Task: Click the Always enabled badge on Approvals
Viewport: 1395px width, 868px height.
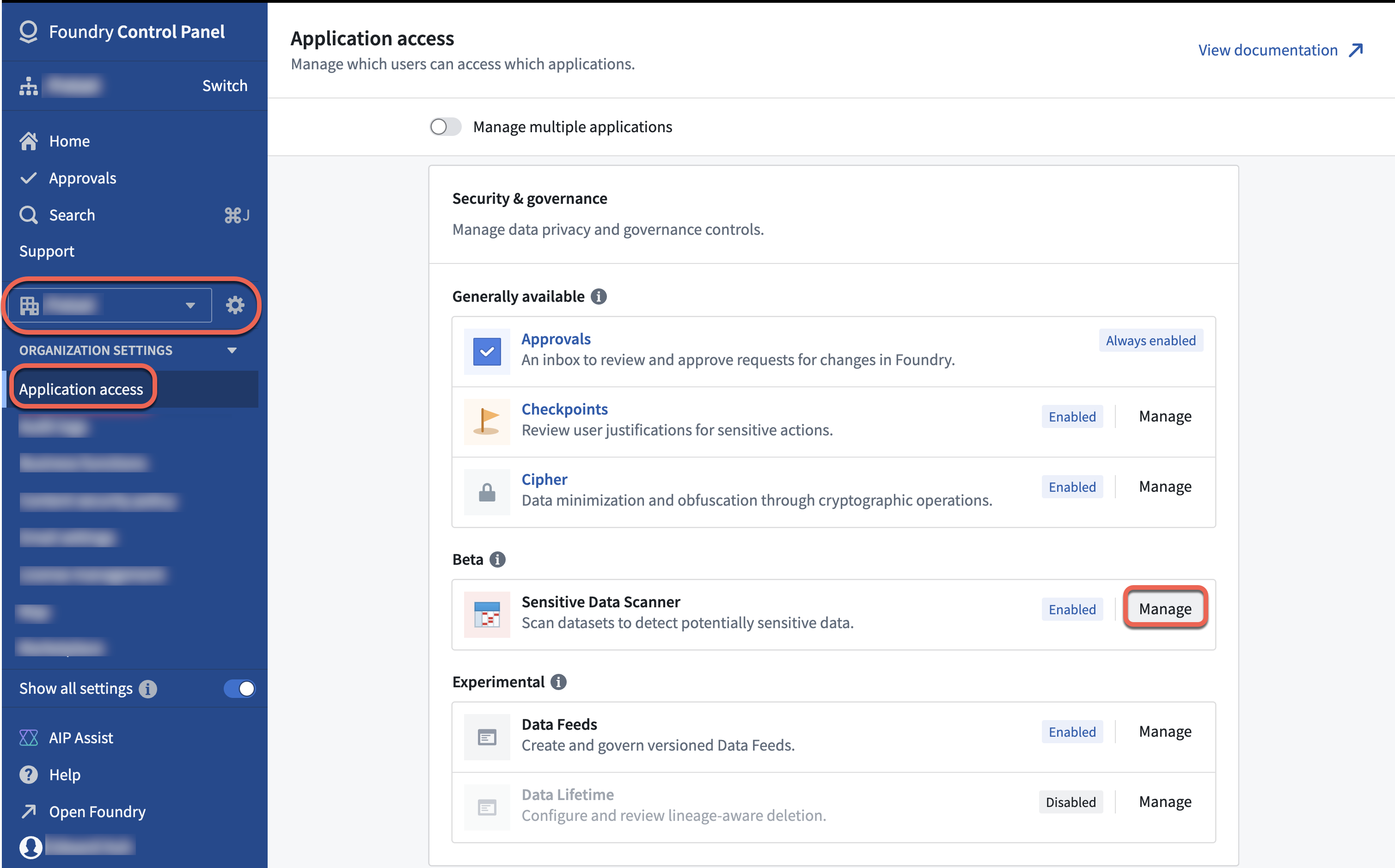Action: tap(1150, 341)
